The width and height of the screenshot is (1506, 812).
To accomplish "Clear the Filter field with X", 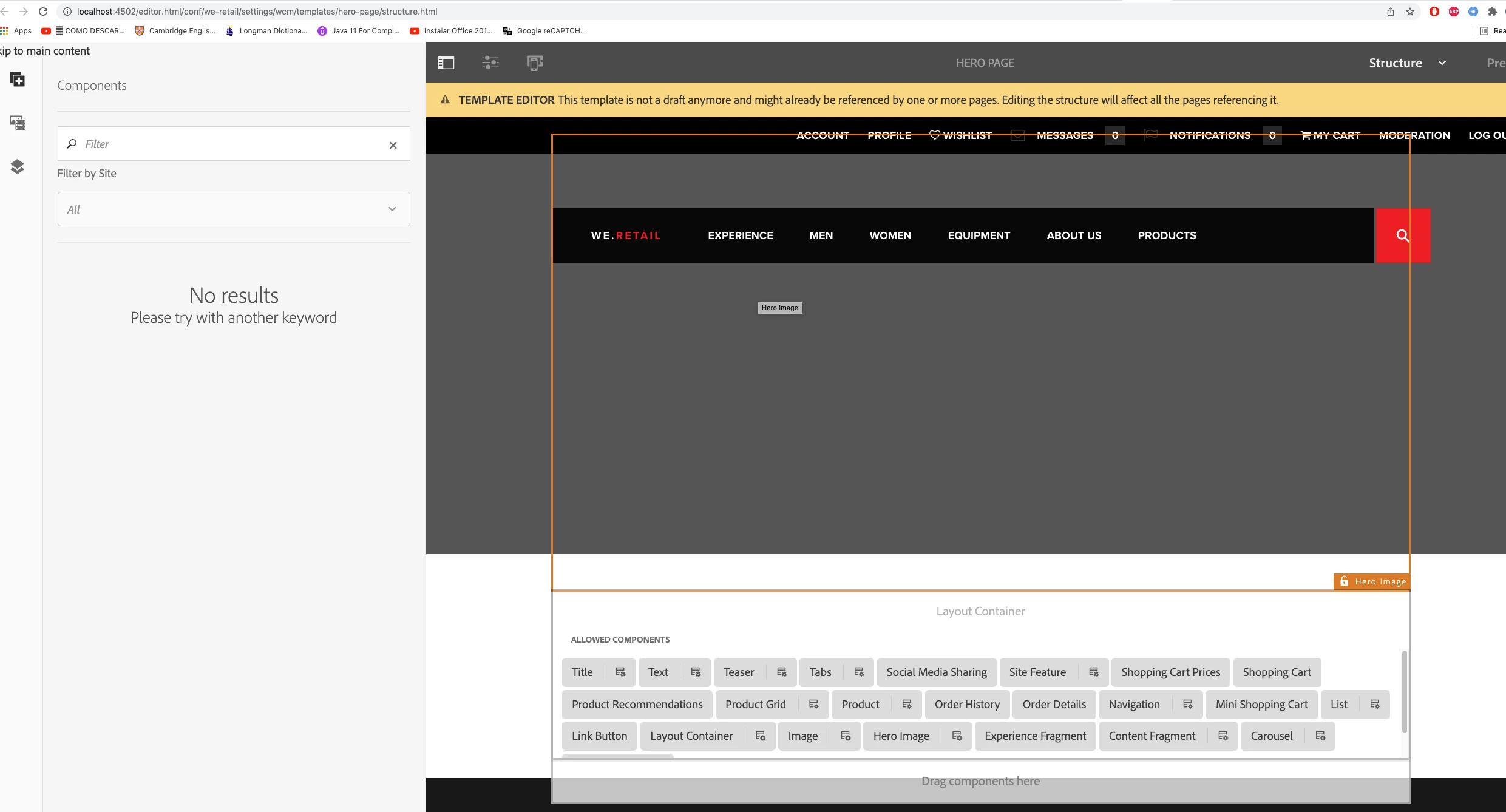I will [393, 144].
